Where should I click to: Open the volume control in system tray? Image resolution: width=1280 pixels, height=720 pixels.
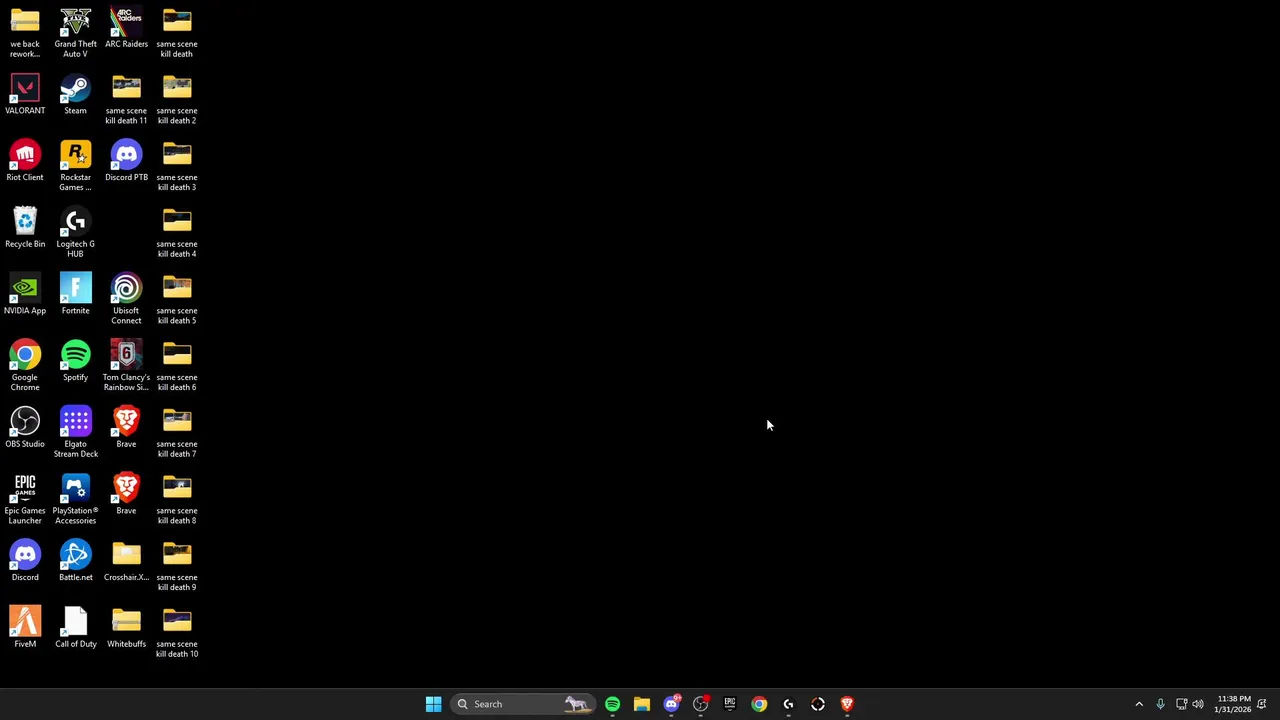tap(1198, 704)
